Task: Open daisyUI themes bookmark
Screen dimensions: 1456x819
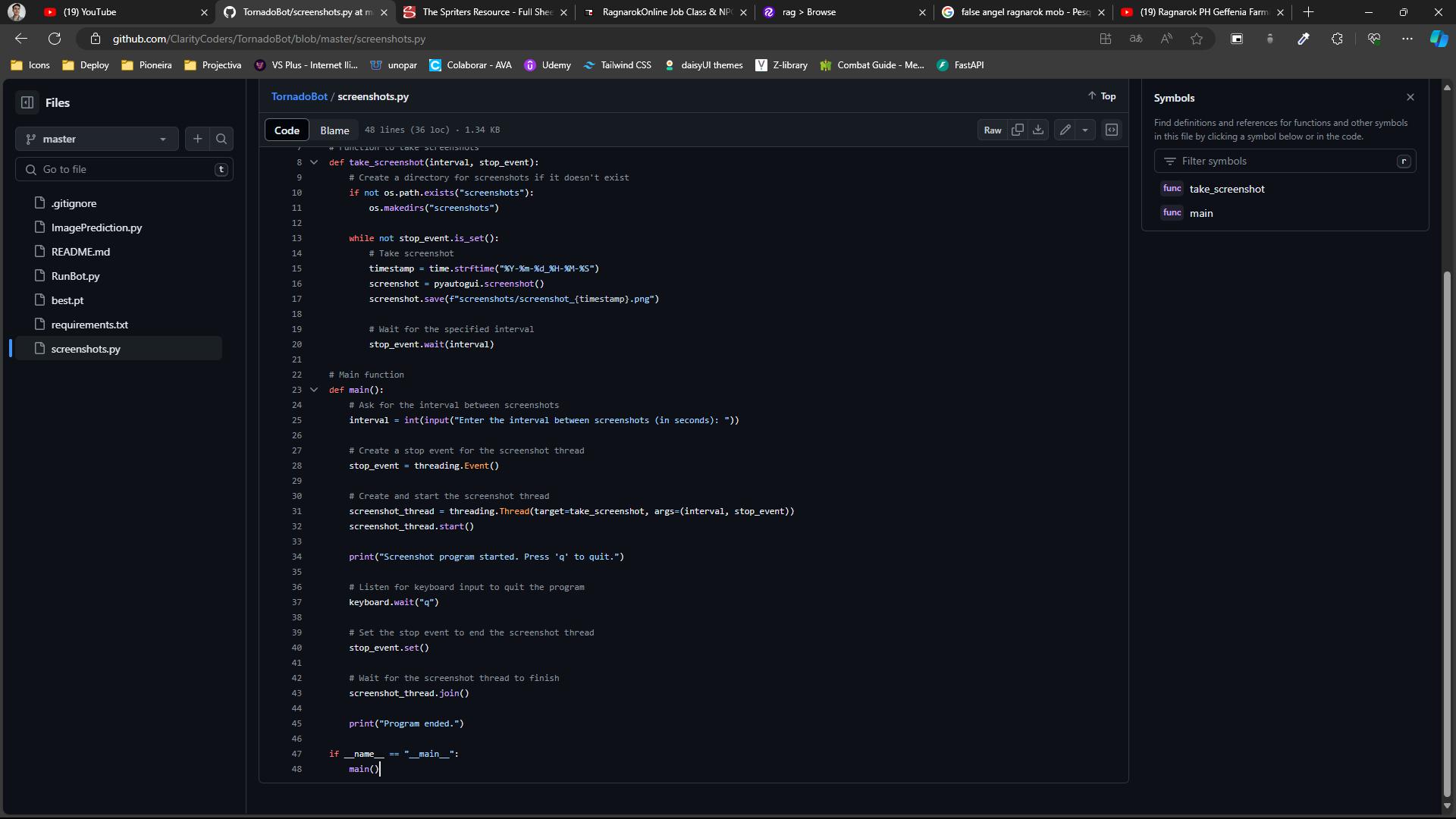Action: point(703,65)
